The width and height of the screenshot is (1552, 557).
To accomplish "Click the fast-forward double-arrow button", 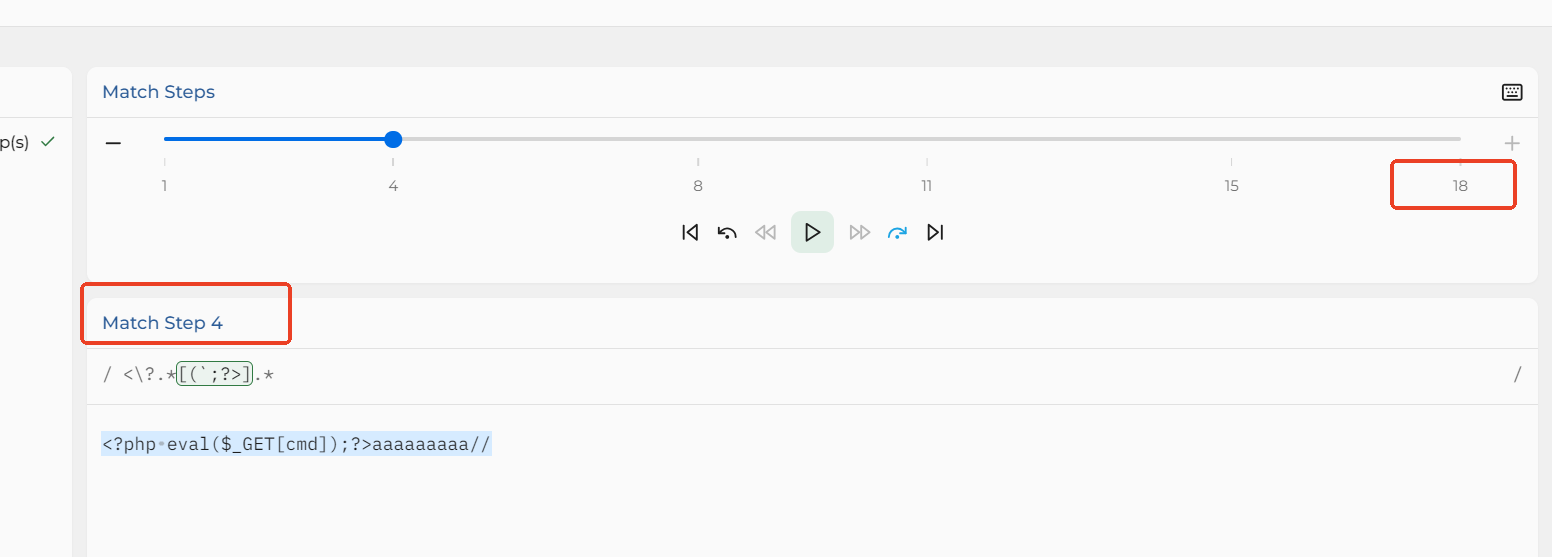I will point(859,232).
